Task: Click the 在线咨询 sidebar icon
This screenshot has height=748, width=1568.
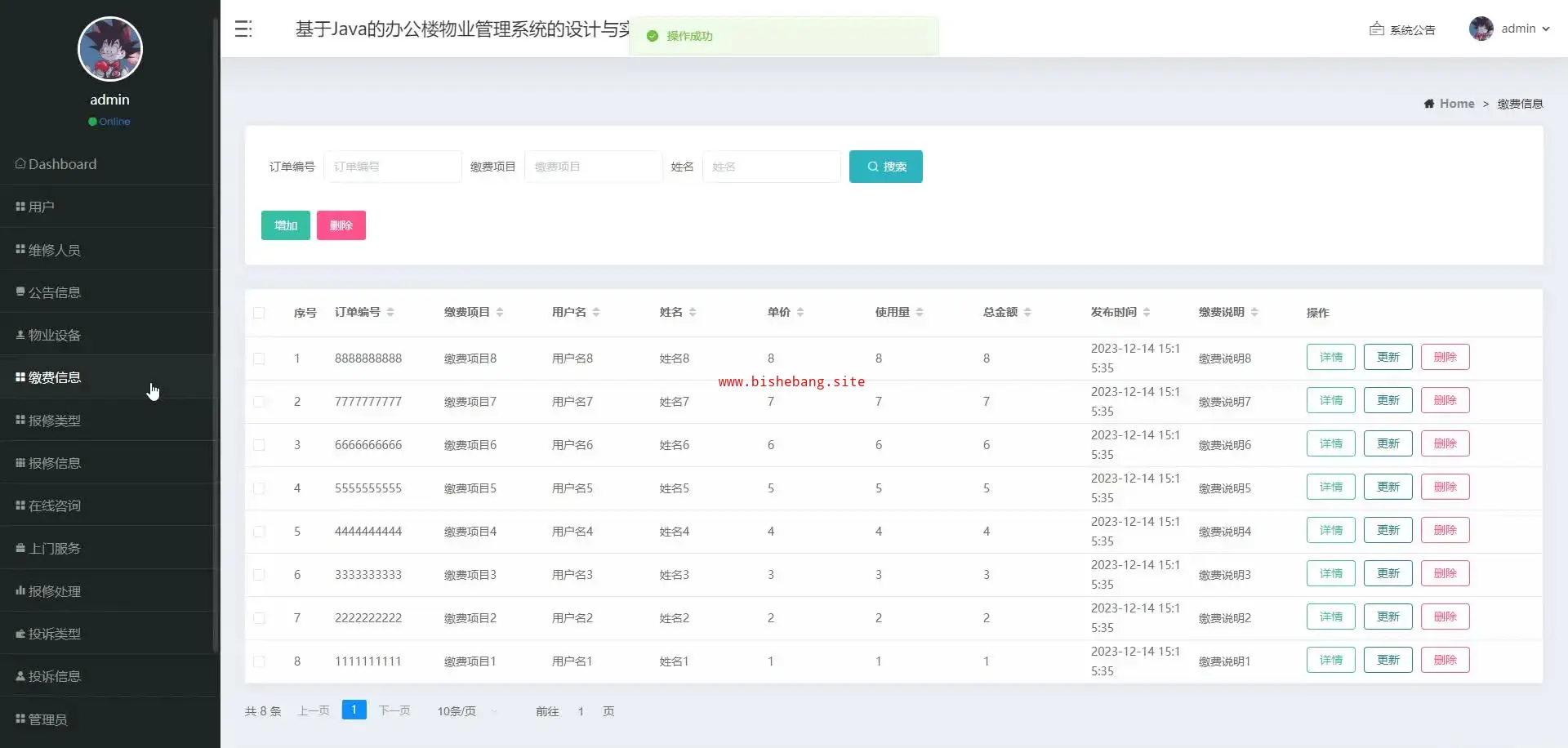Action: tap(20, 505)
